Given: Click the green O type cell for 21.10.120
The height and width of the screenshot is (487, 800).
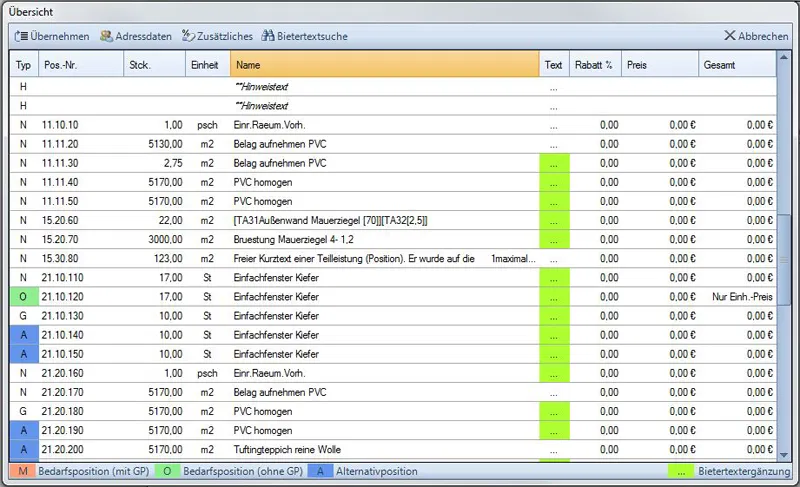Looking at the screenshot, I should tap(24, 297).
